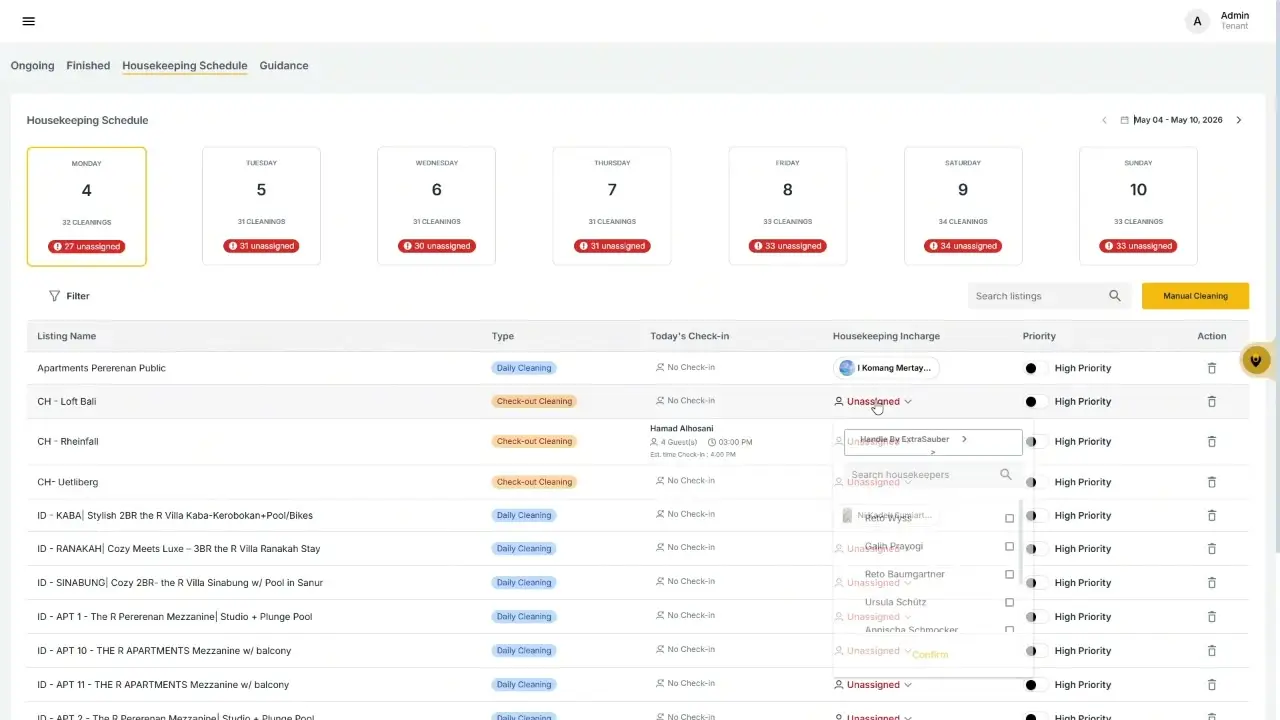This screenshot has width=1280, height=720.
Task: Open the Filter options
Action: pyautogui.click(x=69, y=296)
